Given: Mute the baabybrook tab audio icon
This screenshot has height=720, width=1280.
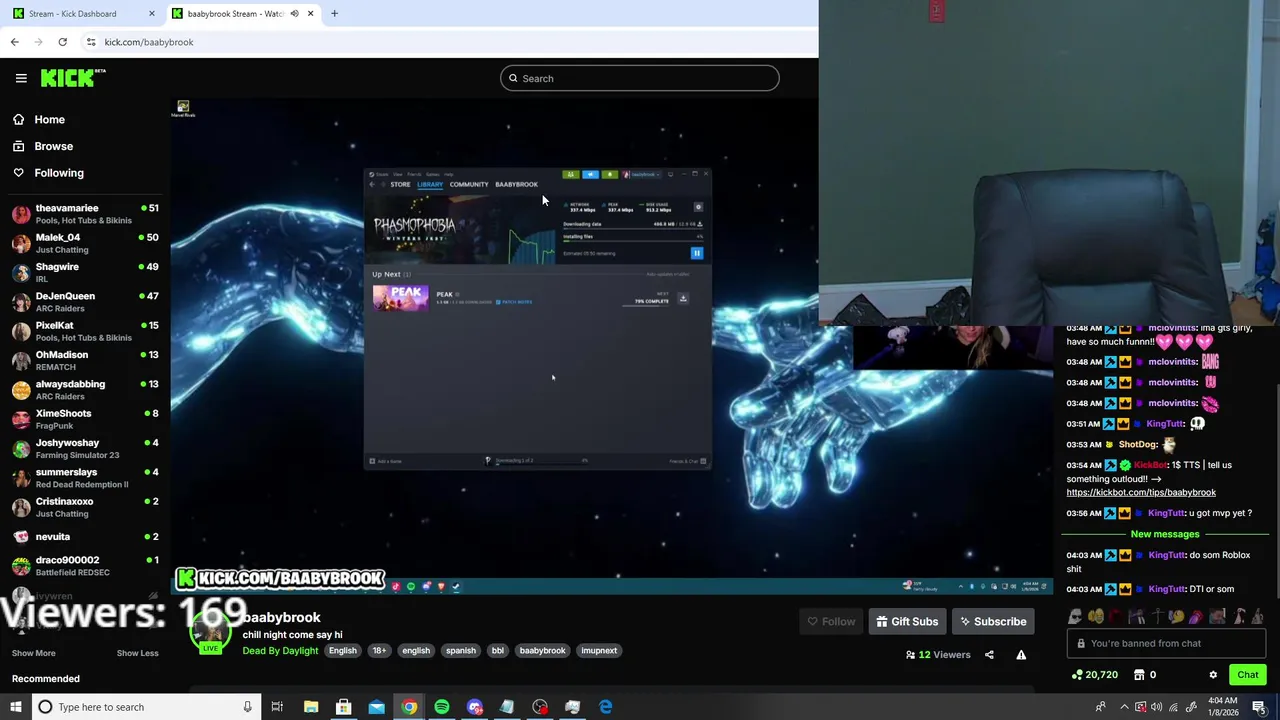Looking at the screenshot, I should click(x=294, y=14).
